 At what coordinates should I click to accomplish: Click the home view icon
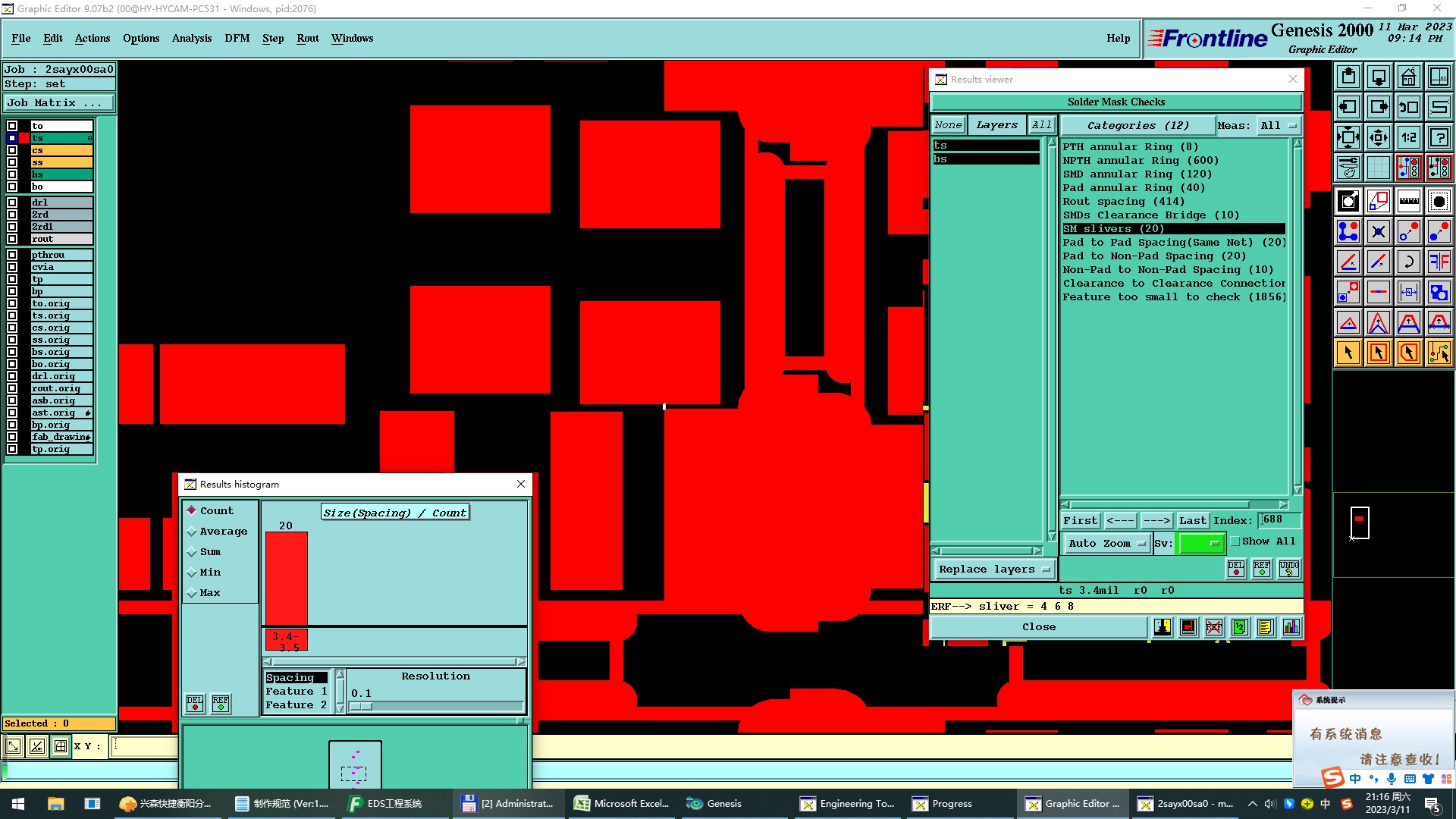point(1408,77)
